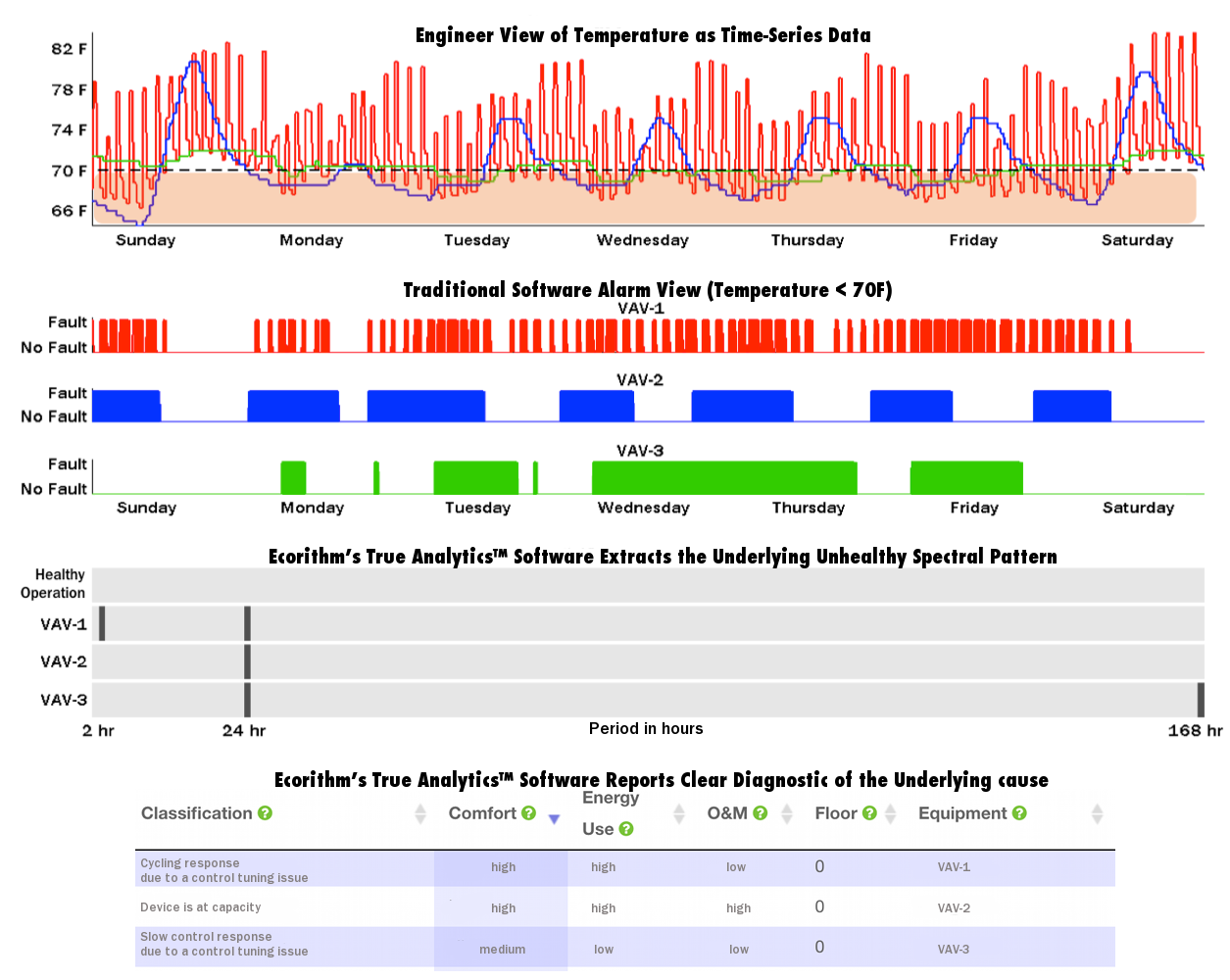Click the Healthy Operation row in spectral chart

tap(648, 585)
